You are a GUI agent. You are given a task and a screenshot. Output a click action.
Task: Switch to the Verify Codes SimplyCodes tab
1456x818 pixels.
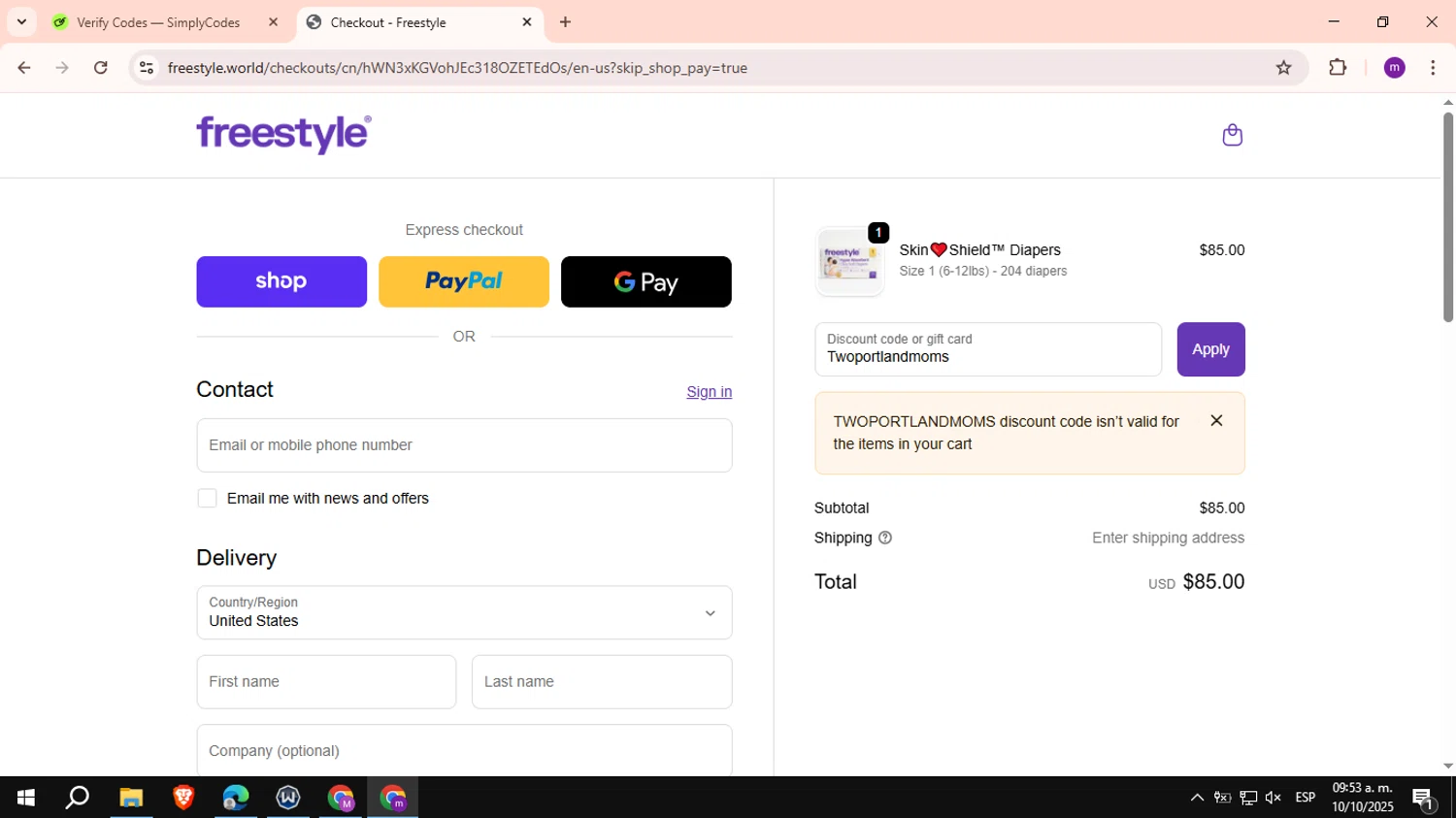tap(158, 22)
